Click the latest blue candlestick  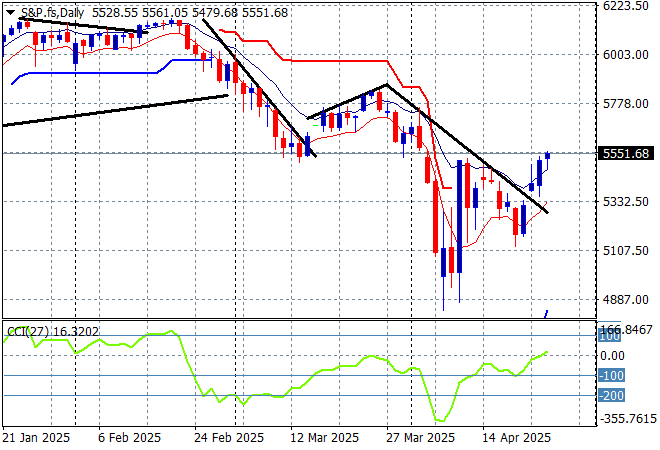click(548, 155)
